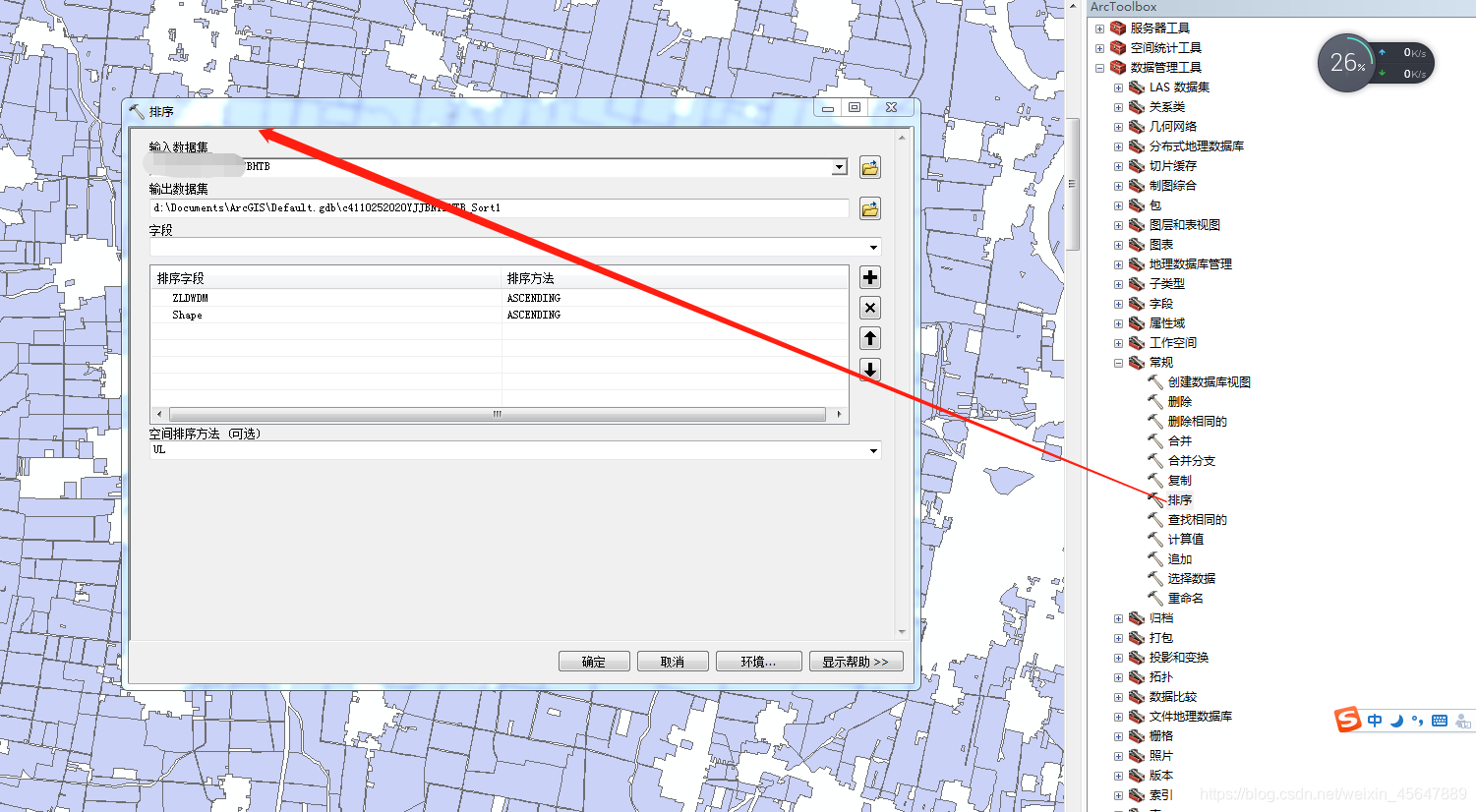Screen dimensions: 1476x812
Task: Expand the LAS 数据集 toolset
Action: click(1118, 87)
